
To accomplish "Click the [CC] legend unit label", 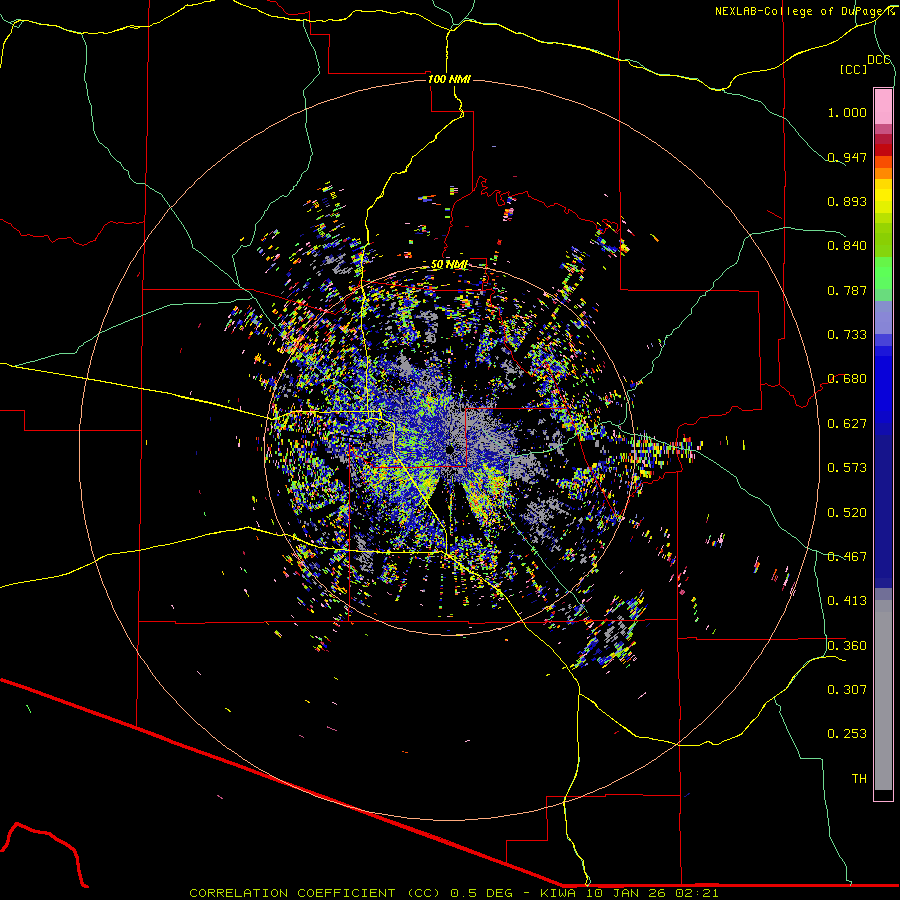I will click(853, 69).
